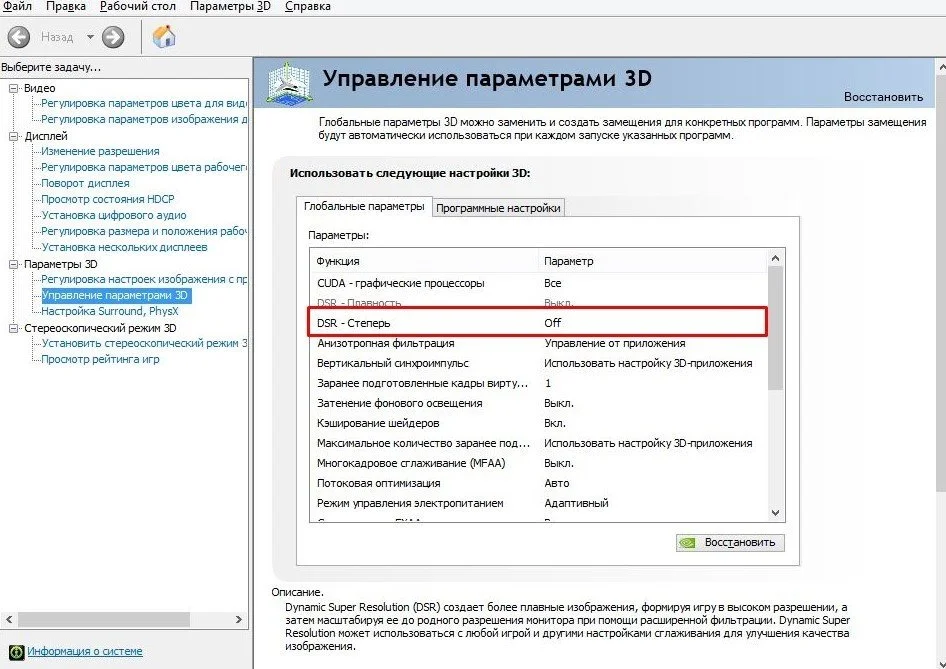Click settings list scroll up arrow
Viewport: 946px width, 669px height.
(776, 259)
